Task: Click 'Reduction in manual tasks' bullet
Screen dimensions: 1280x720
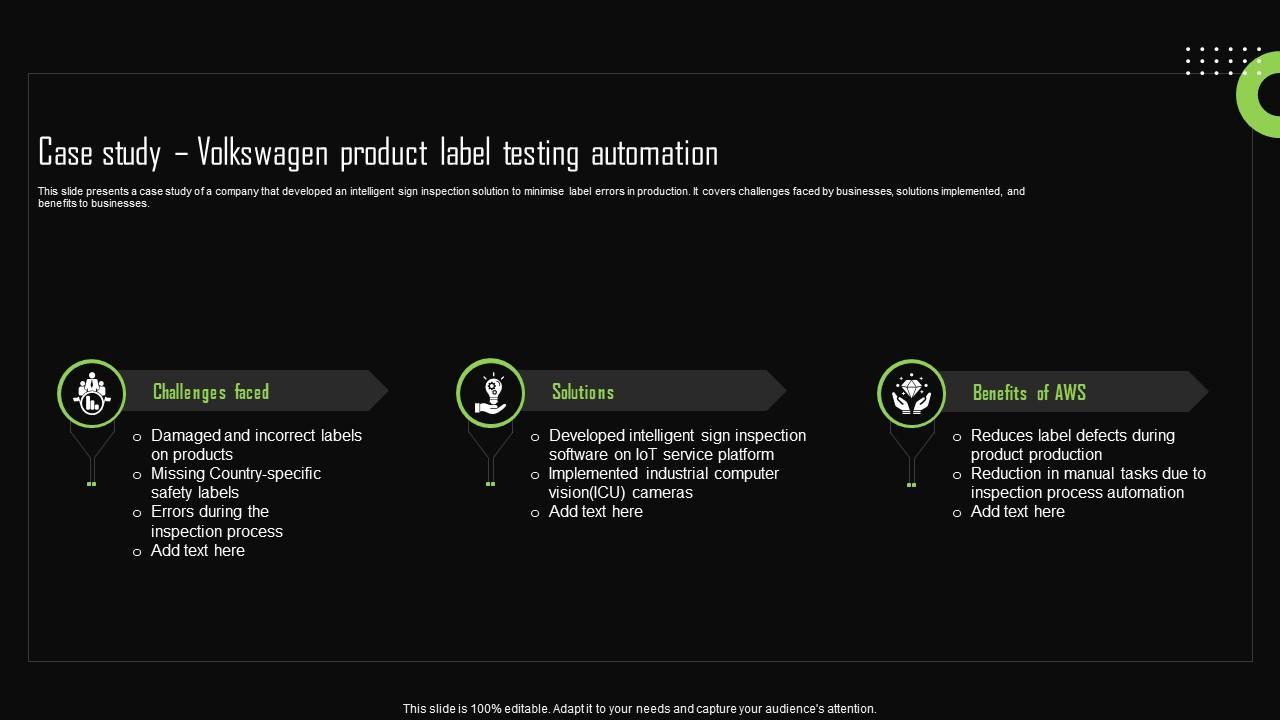Action: (x=1088, y=483)
